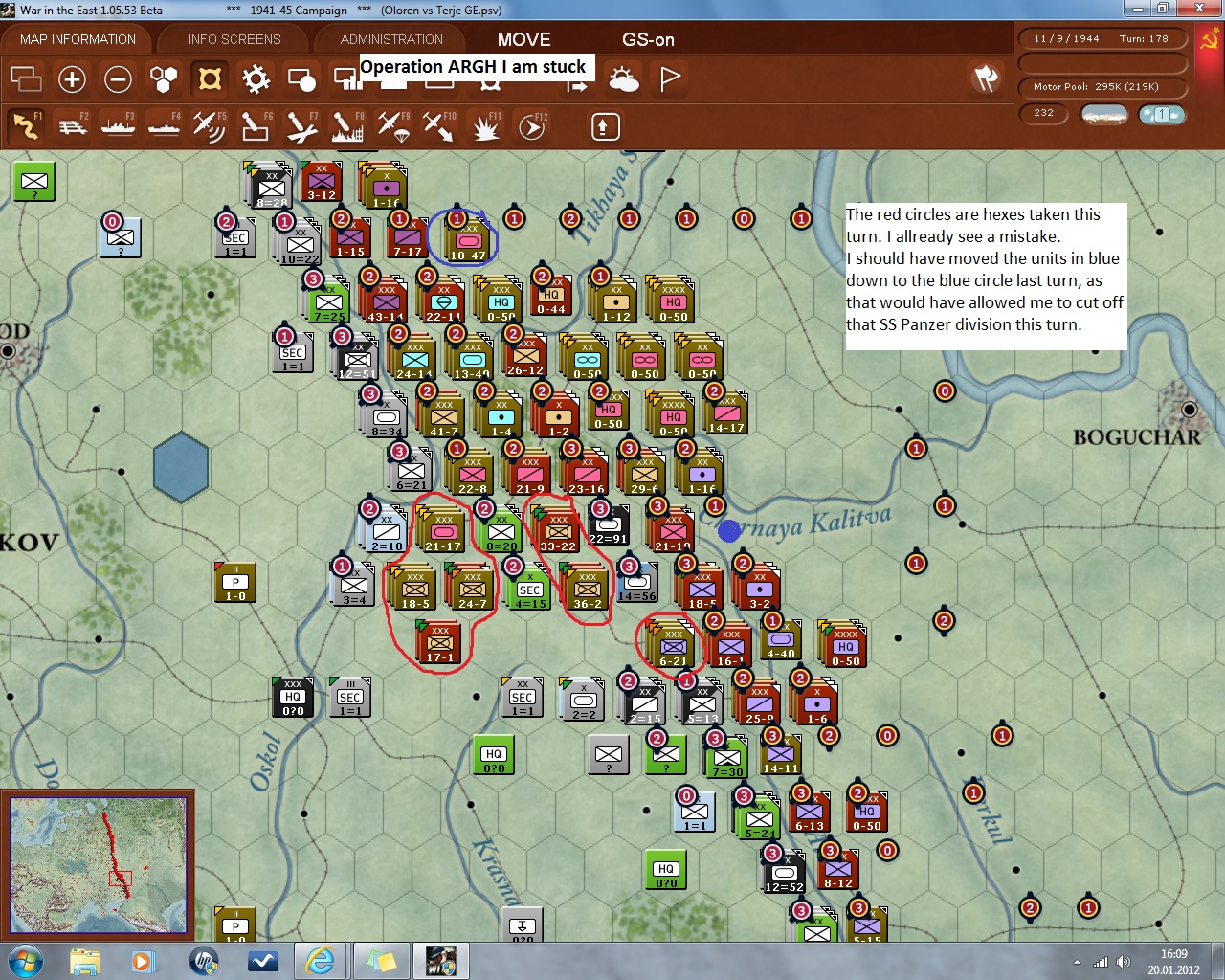Click the Soviet hammer and sickle emblem

tap(1210, 41)
